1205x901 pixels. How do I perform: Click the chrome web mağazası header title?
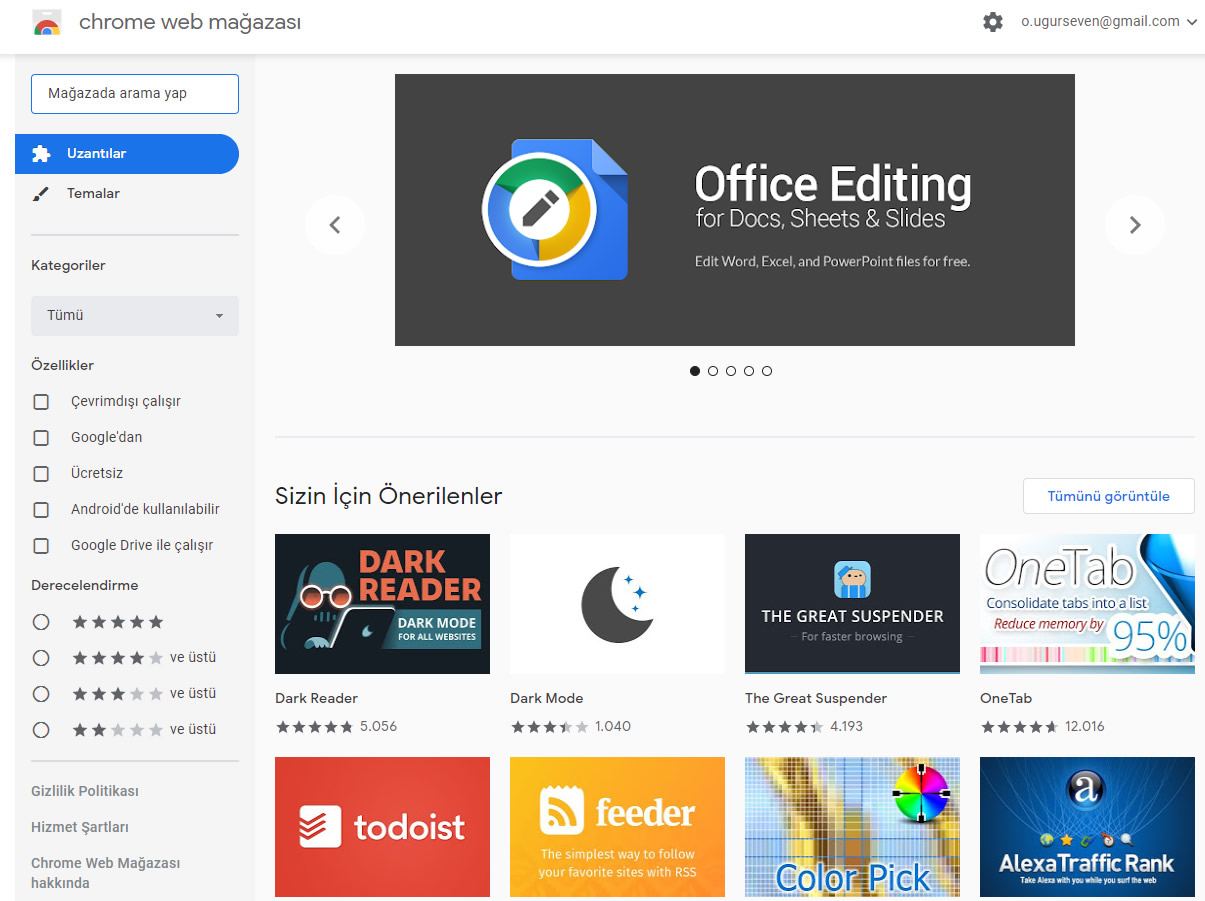(190, 22)
